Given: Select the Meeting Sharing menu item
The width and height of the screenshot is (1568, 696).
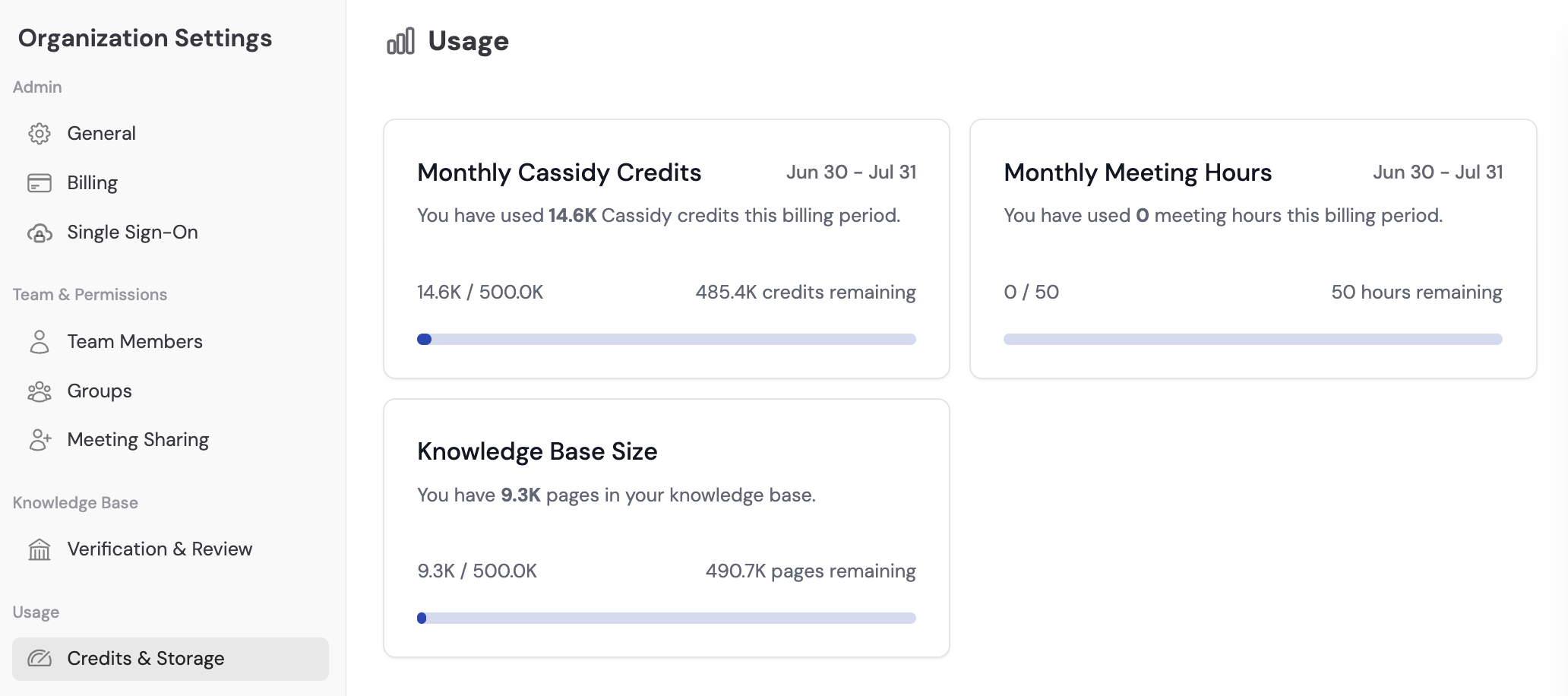Looking at the screenshot, I should coord(138,439).
